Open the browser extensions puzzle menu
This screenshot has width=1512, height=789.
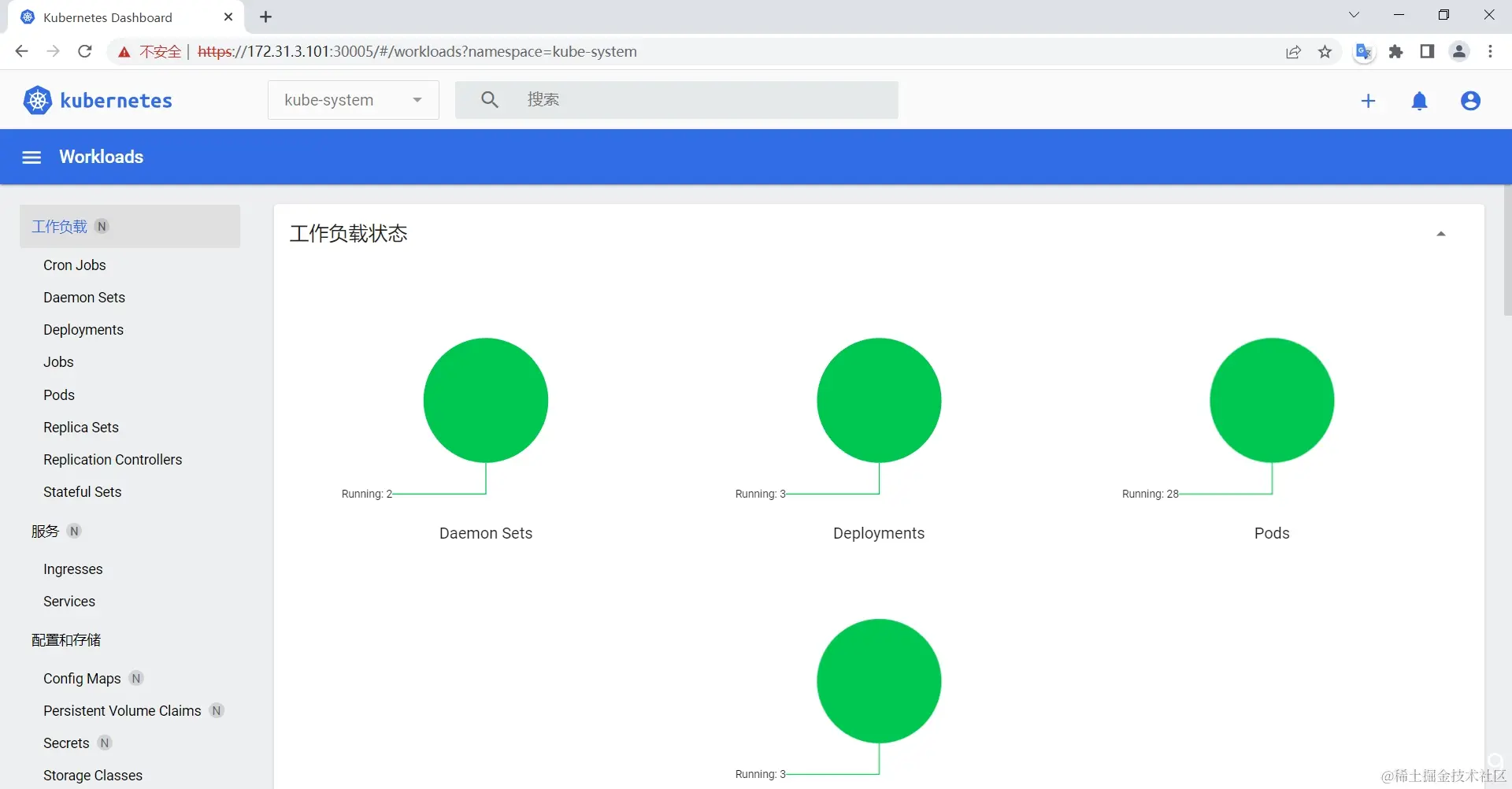coord(1396,52)
